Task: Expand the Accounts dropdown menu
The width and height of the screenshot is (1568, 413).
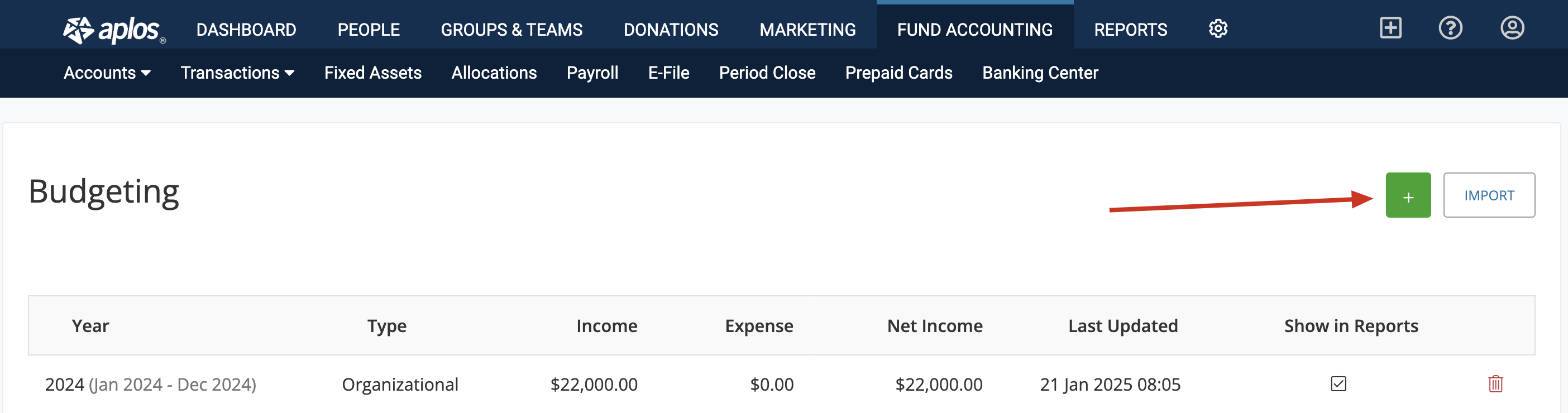Action: click(x=107, y=73)
